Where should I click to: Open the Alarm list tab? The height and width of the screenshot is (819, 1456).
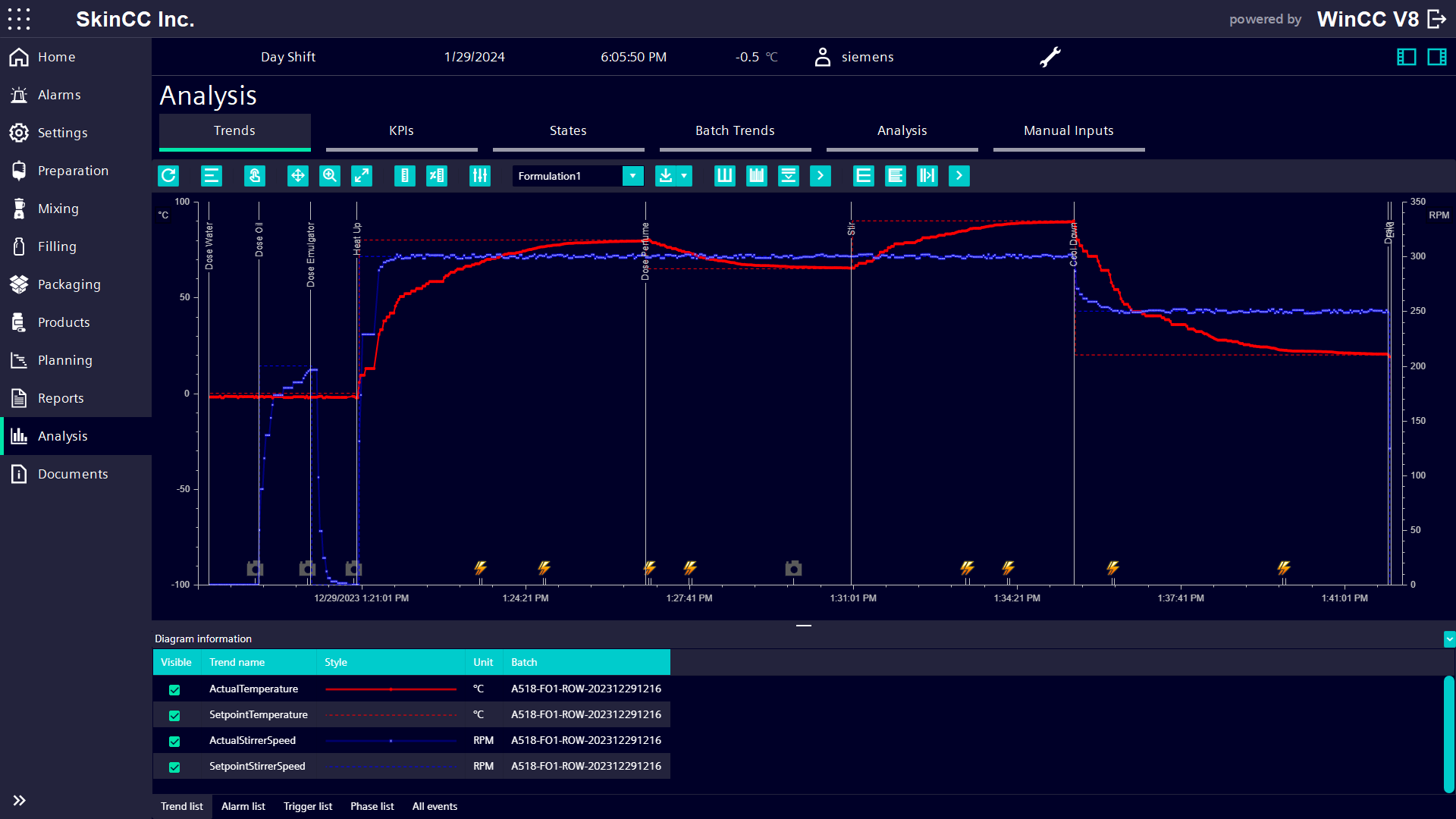click(x=243, y=806)
